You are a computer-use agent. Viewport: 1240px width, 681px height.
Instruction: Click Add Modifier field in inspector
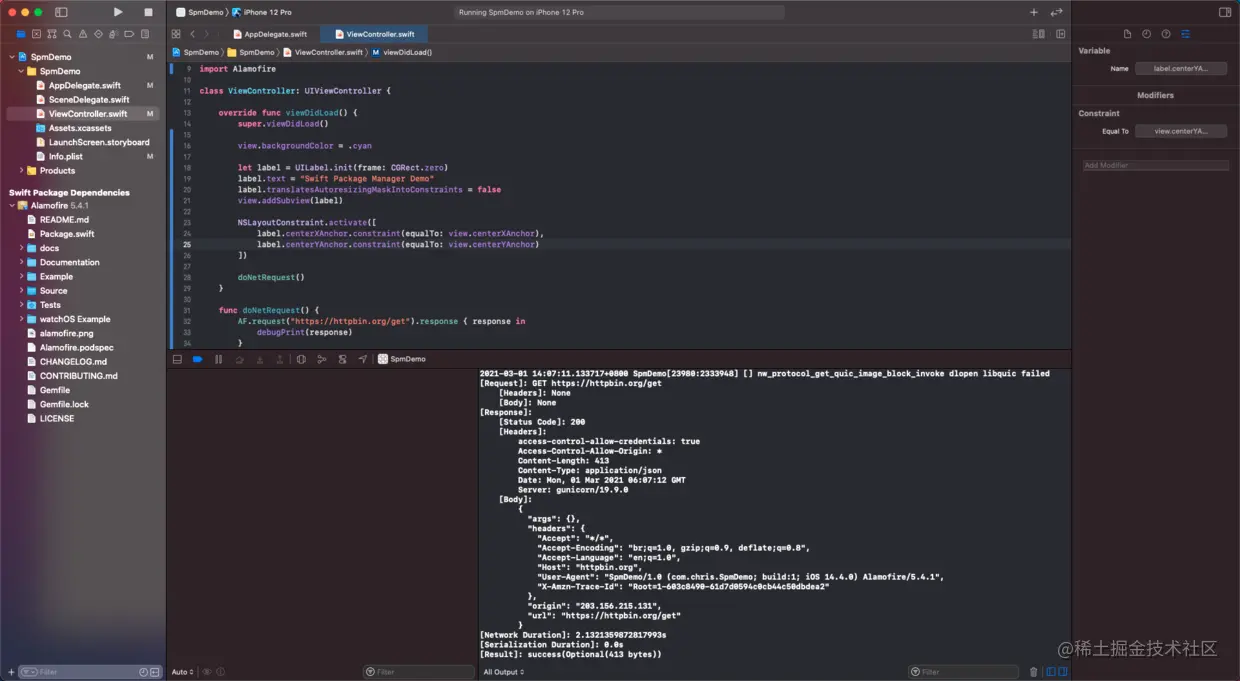1156,165
